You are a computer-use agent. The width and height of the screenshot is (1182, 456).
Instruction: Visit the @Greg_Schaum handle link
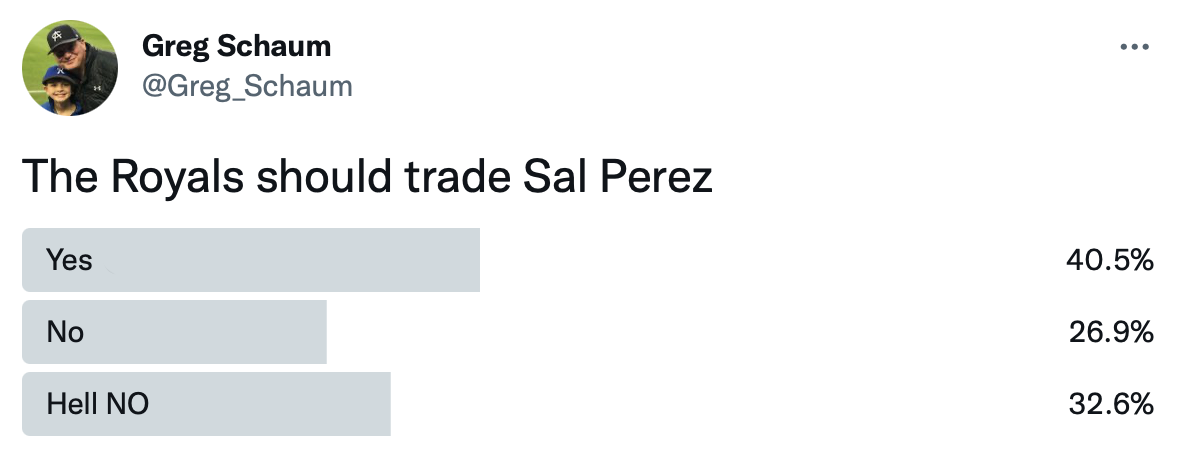247,86
